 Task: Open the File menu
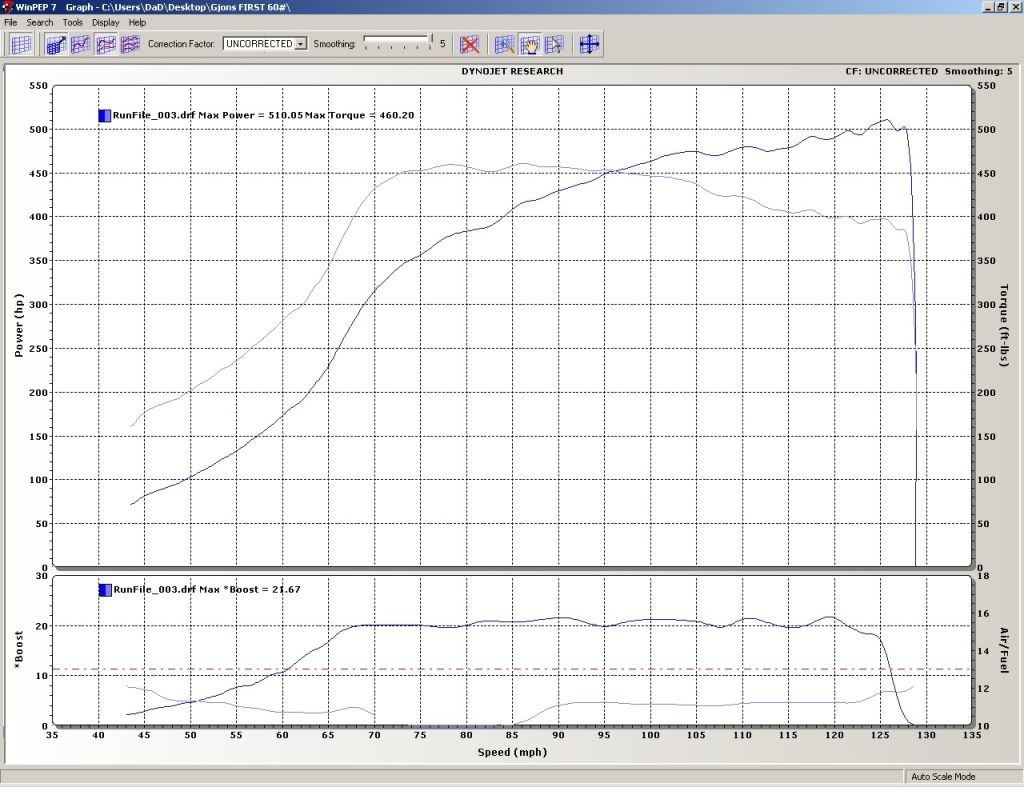tap(10, 22)
